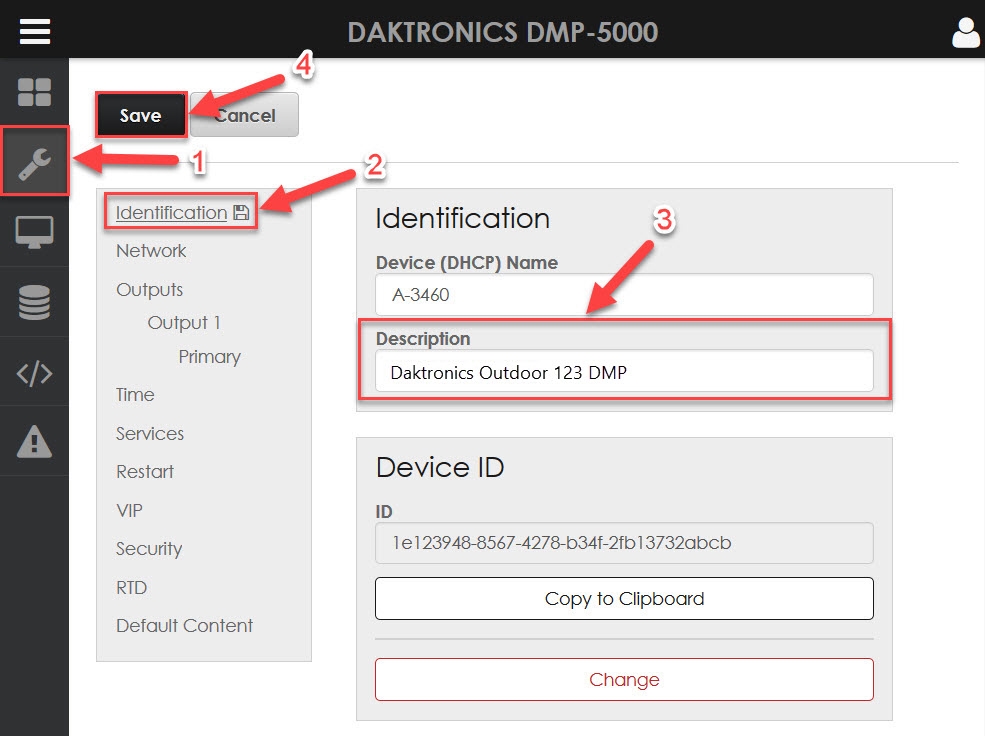
Task: Click the user account icon
Action: click(965, 32)
